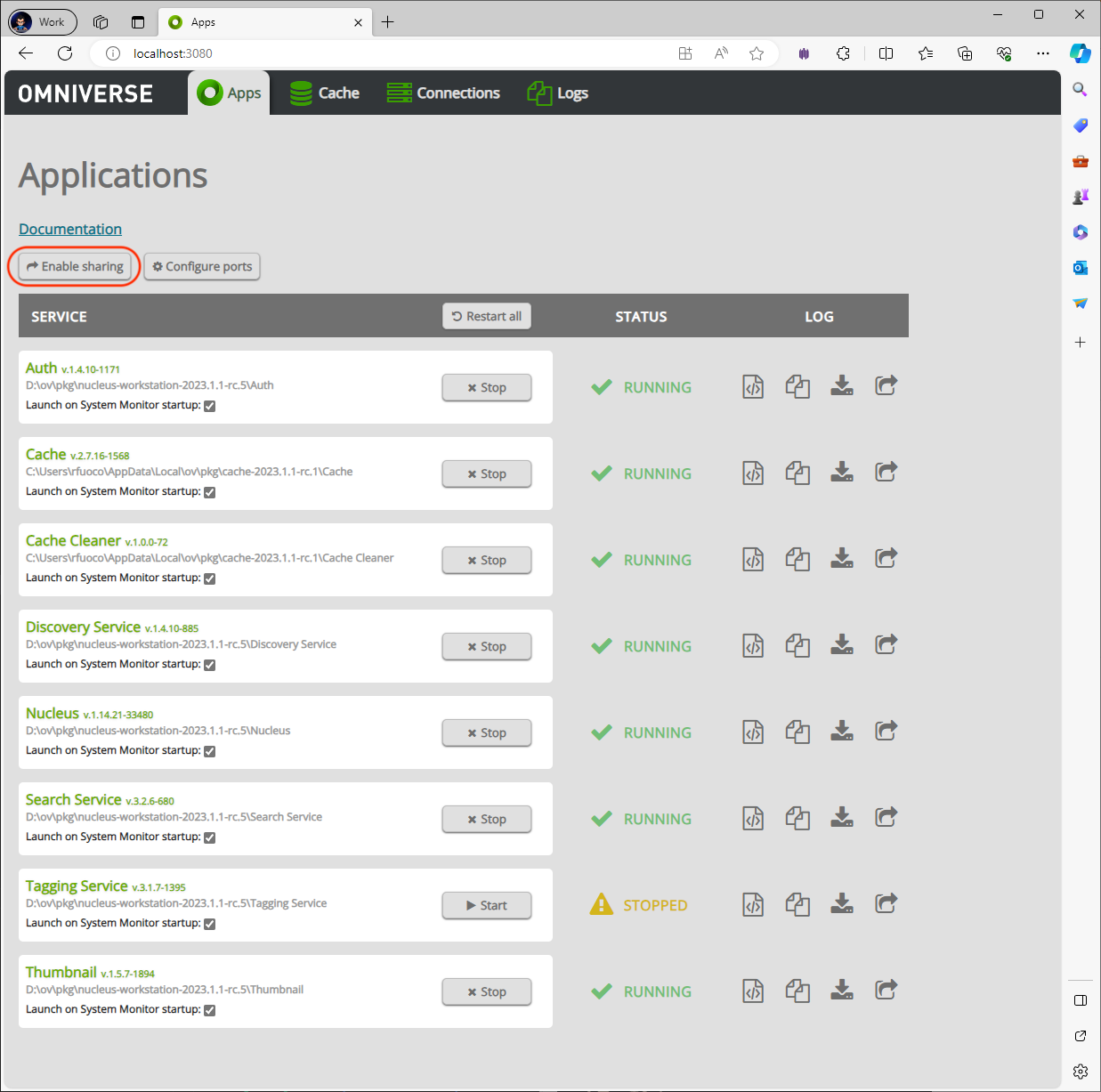
Task: Open browser Settings and more menu
Action: click(1043, 53)
